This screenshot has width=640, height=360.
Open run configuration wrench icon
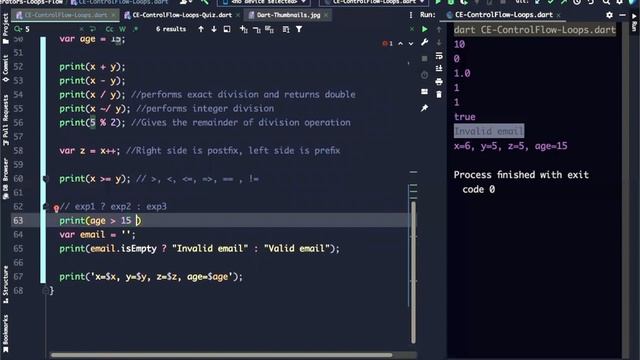click(x=424, y=42)
